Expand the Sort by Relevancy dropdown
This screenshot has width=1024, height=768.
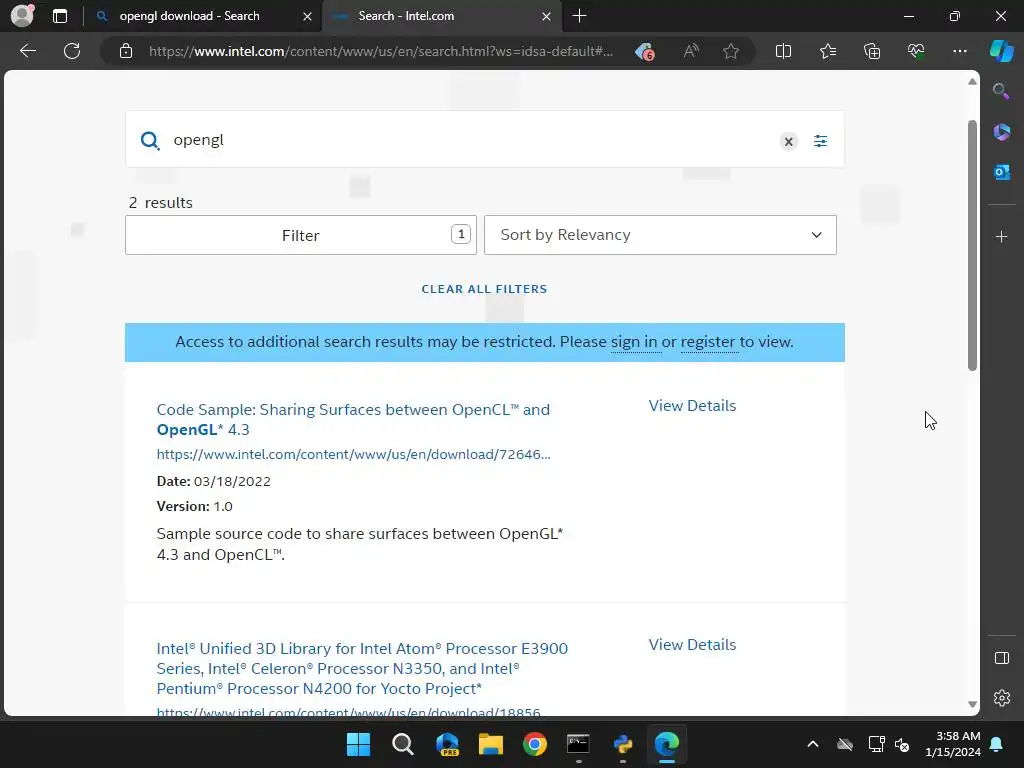[x=660, y=235]
